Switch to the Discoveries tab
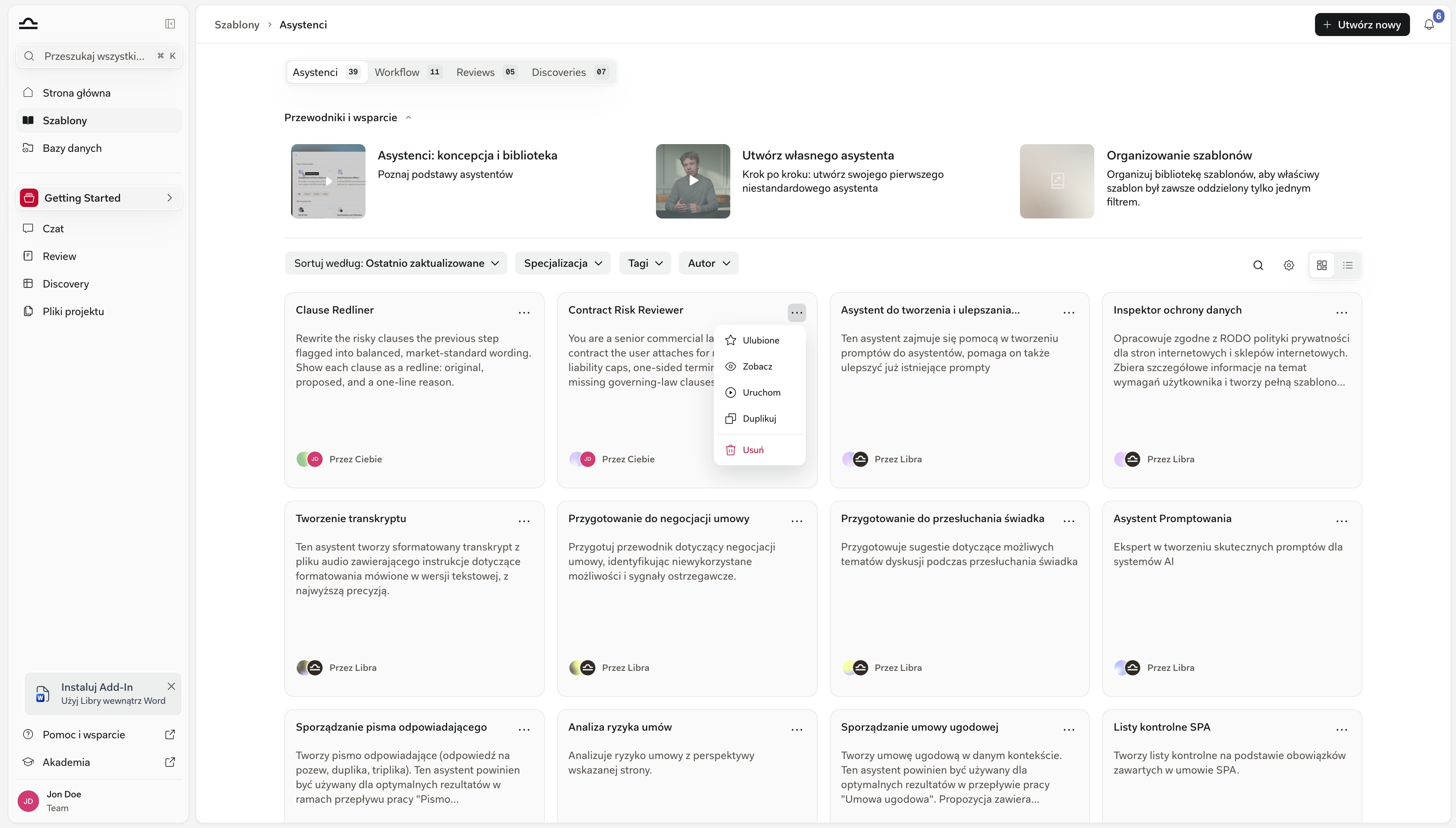 [x=569, y=72]
